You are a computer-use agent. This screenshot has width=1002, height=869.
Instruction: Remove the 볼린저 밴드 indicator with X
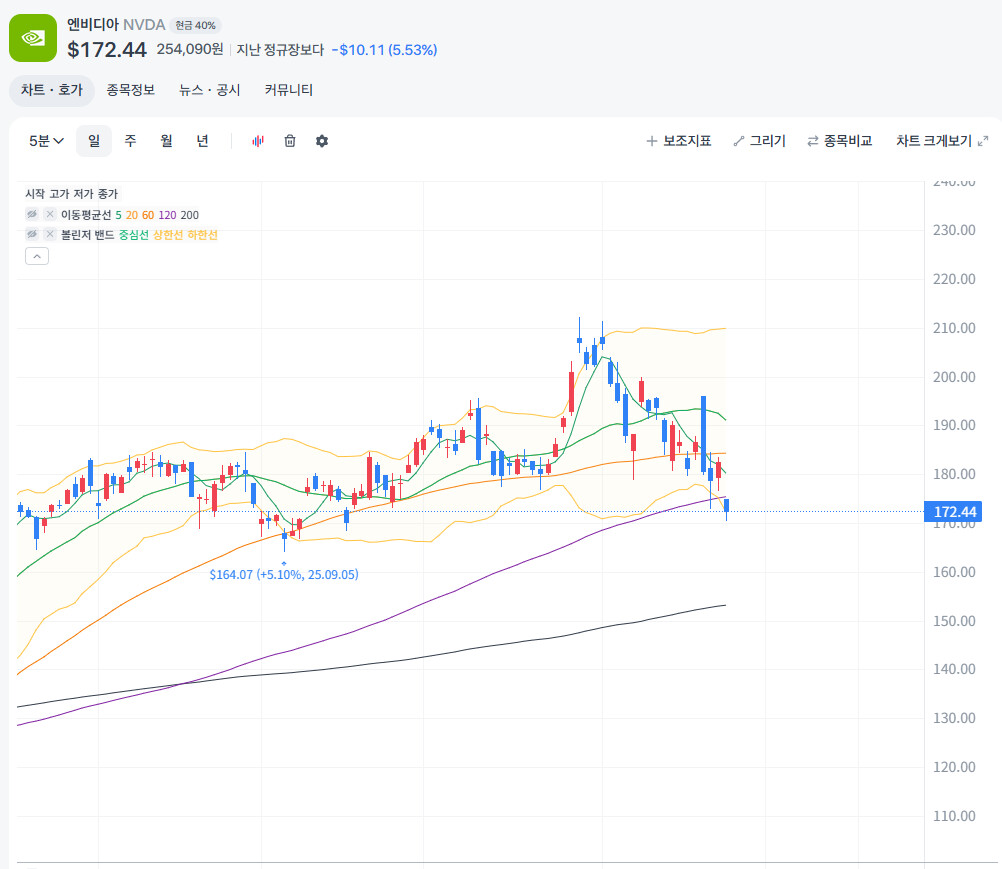[49, 234]
